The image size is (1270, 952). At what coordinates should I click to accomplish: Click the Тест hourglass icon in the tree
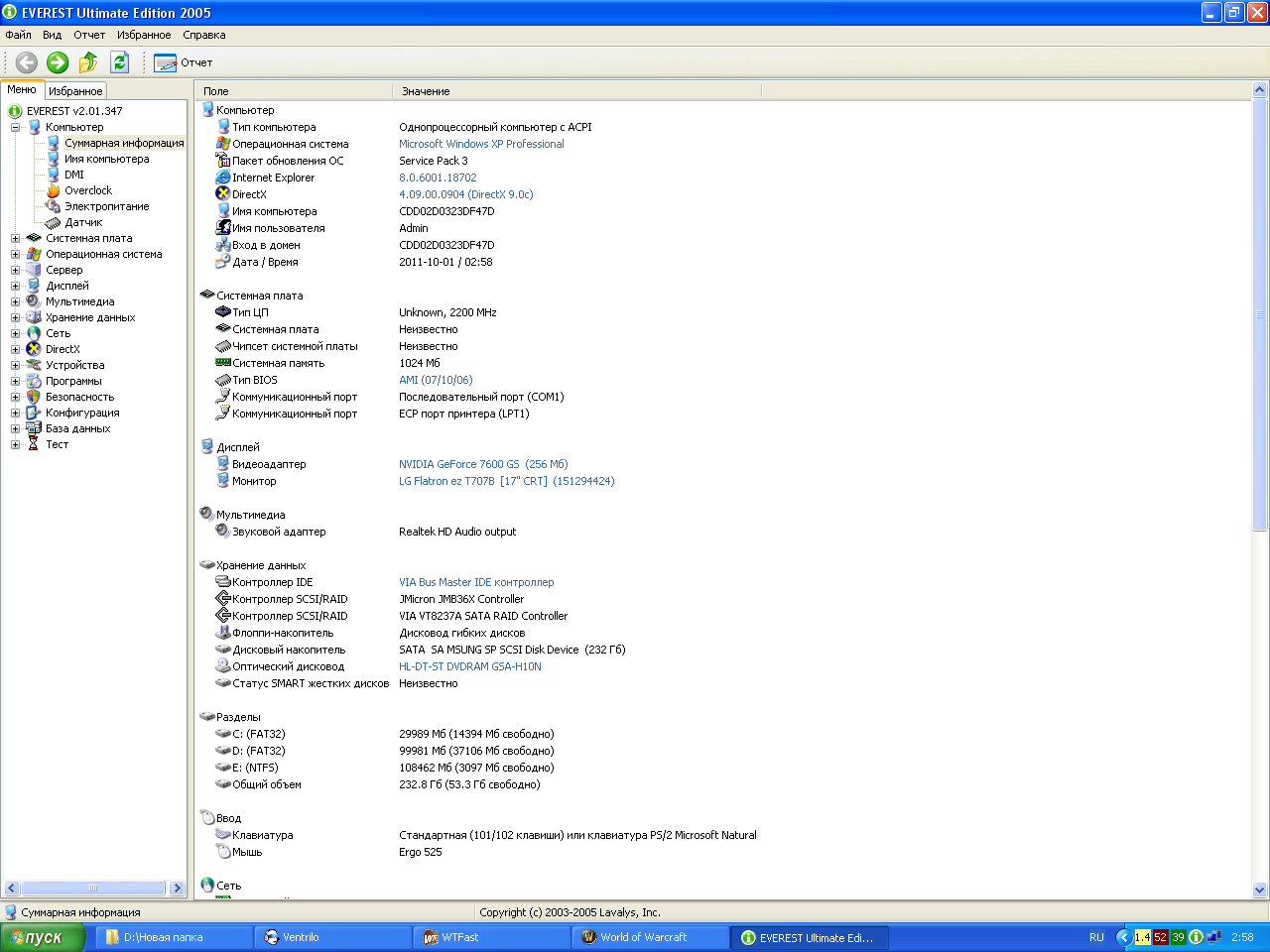34,444
